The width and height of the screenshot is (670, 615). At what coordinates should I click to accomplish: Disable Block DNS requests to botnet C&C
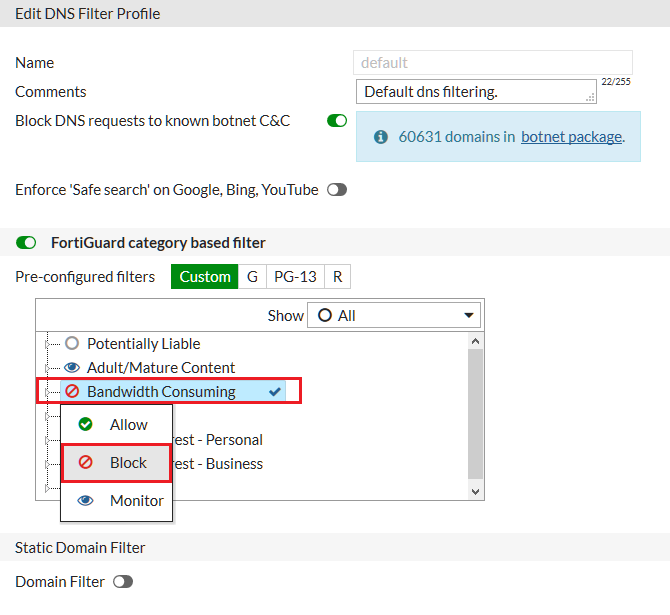tap(337, 121)
